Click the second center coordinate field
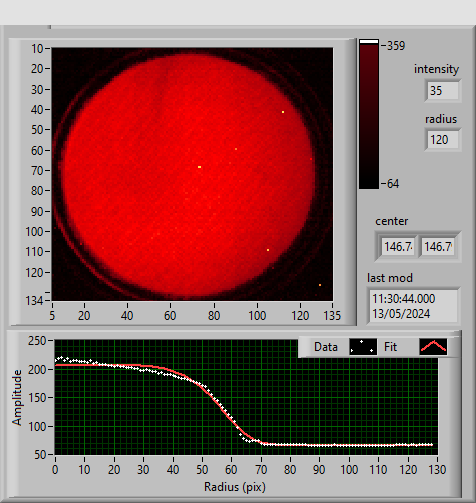This screenshot has width=476, height=503. pyautogui.click(x=438, y=247)
